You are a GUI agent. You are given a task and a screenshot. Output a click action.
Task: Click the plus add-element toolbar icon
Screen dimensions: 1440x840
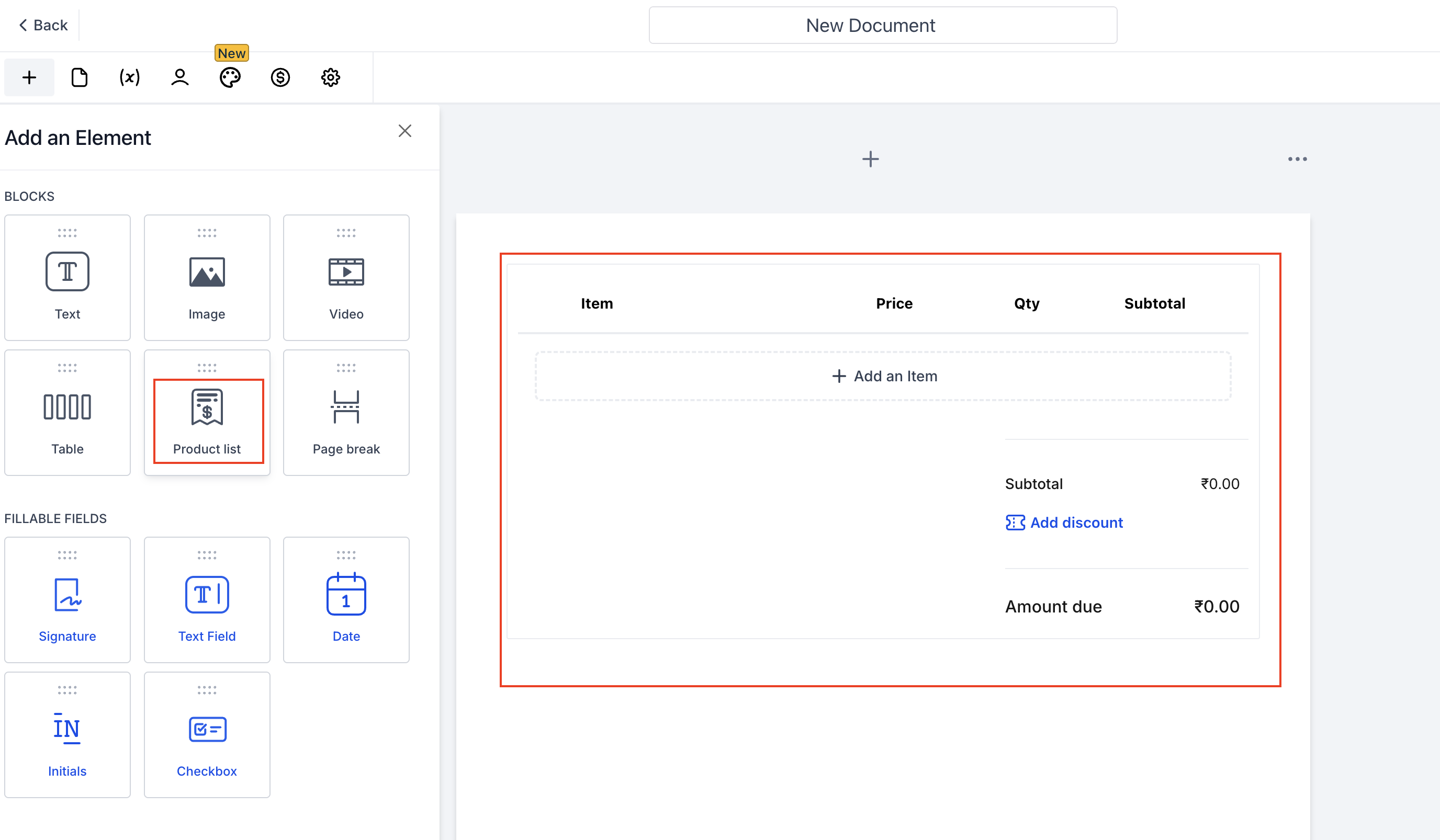click(x=29, y=77)
